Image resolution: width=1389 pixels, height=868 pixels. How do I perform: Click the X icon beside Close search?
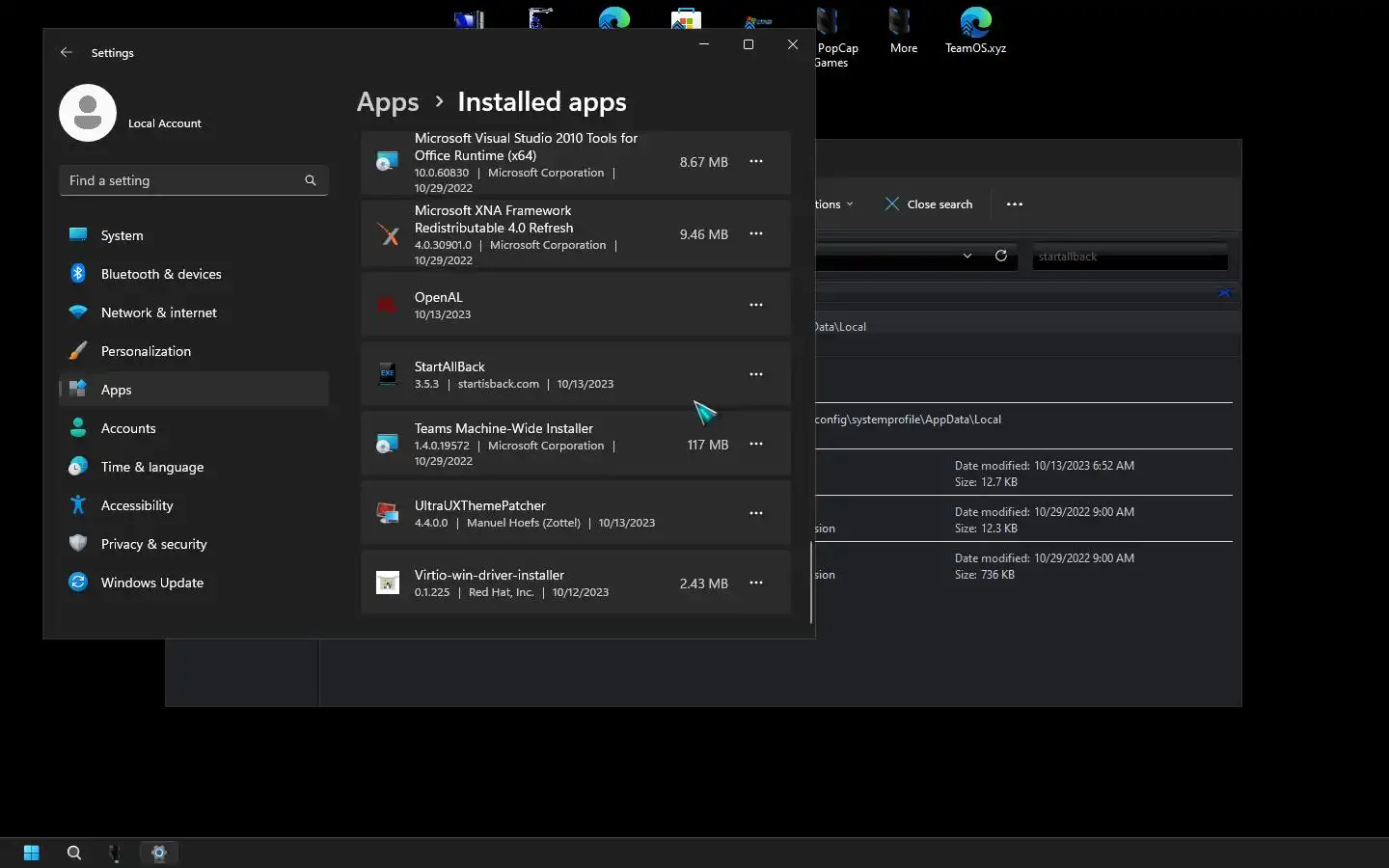tap(892, 204)
